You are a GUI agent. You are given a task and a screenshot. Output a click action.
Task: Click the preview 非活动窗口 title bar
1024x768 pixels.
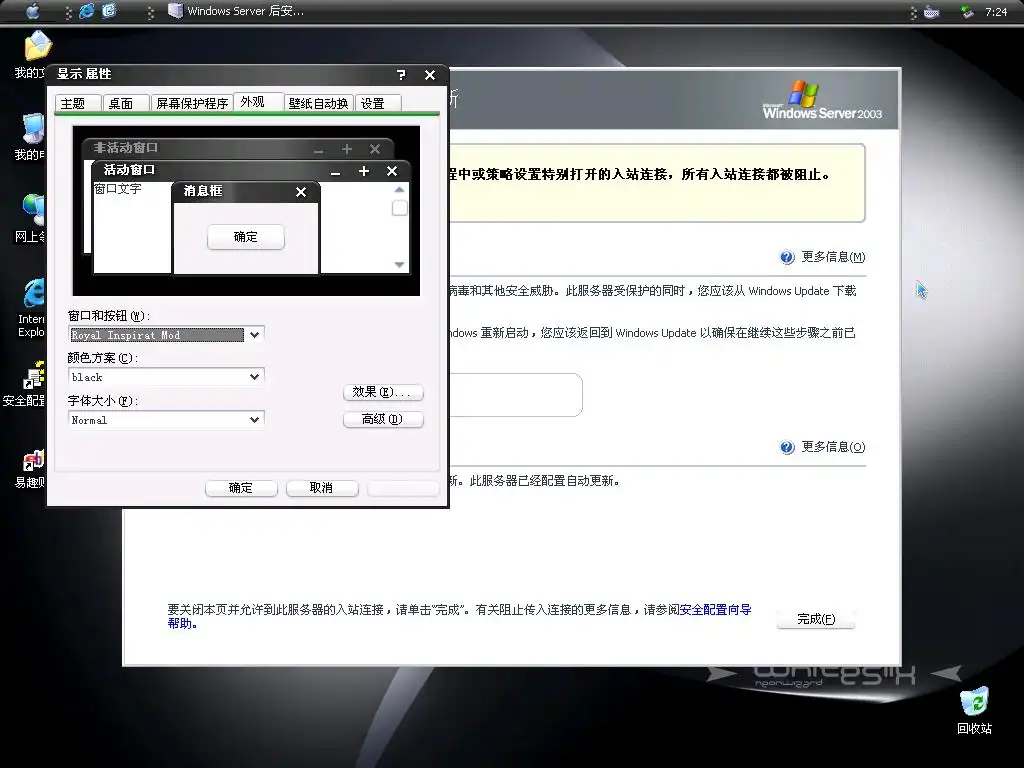[x=238, y=148]
